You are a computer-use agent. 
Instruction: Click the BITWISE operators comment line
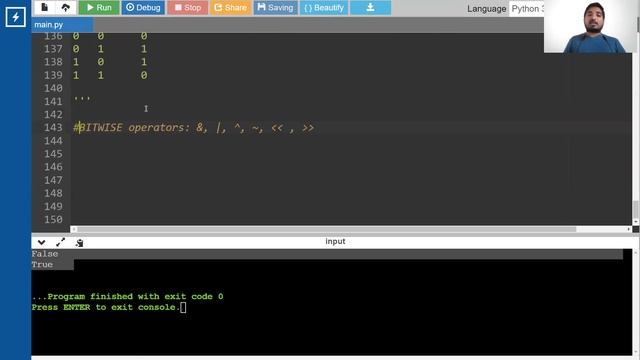[x=193, y=127]
